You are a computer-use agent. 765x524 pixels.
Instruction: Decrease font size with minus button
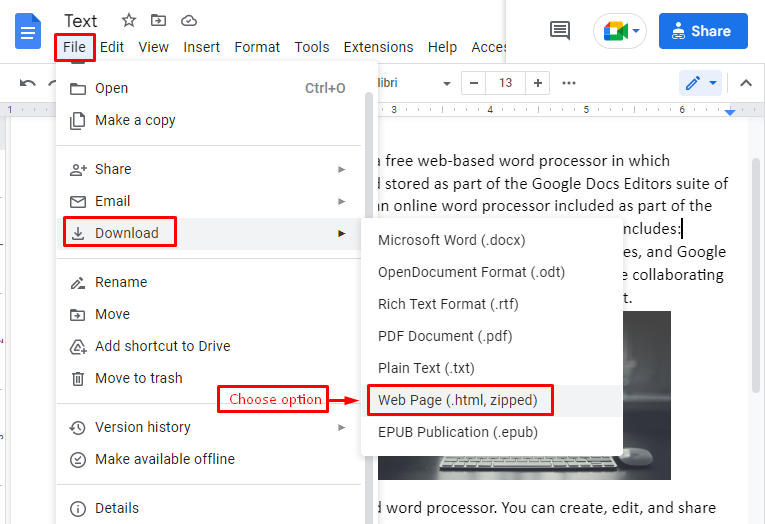click(472, 83)
